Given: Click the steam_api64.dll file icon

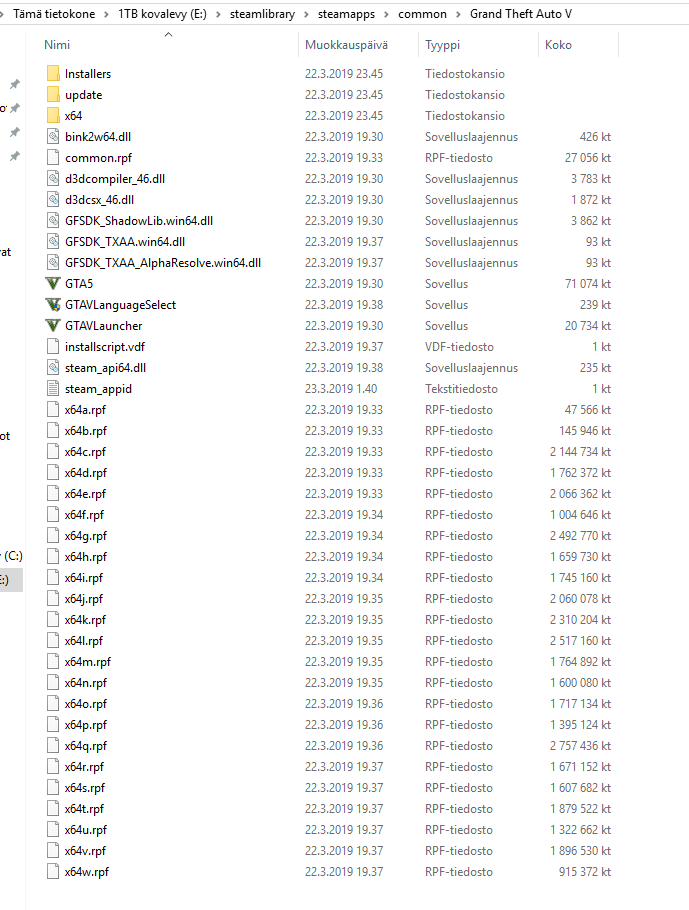Looking at the screenshot, I should coord(53,367).
